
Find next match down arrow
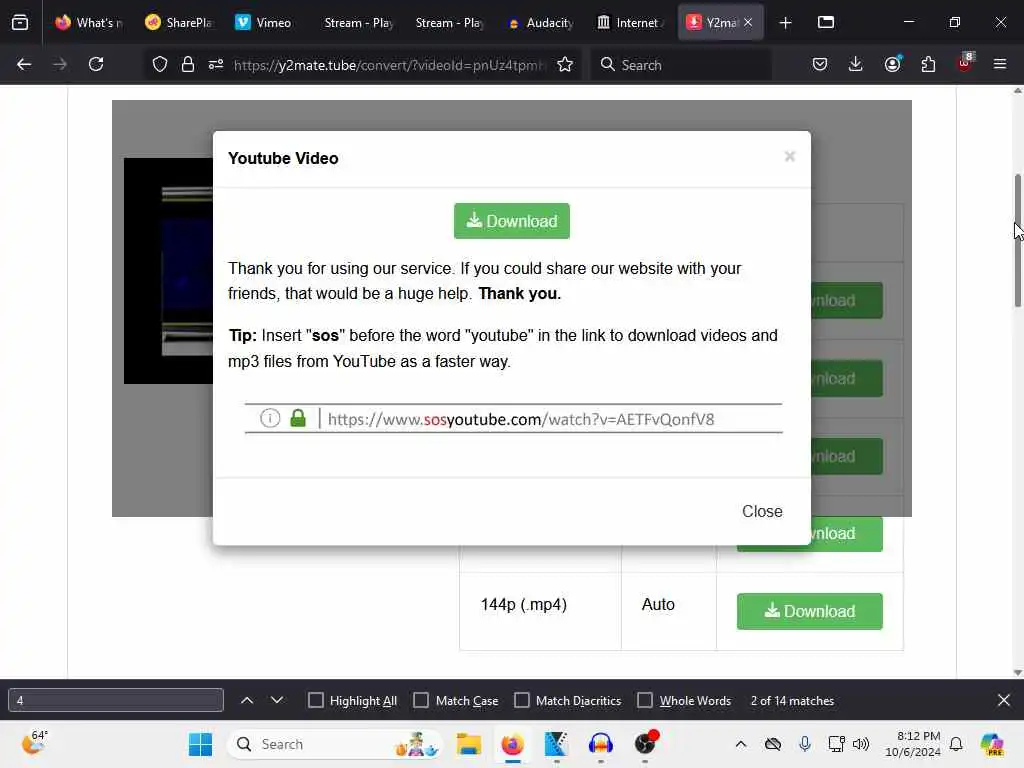click(277, 700)
